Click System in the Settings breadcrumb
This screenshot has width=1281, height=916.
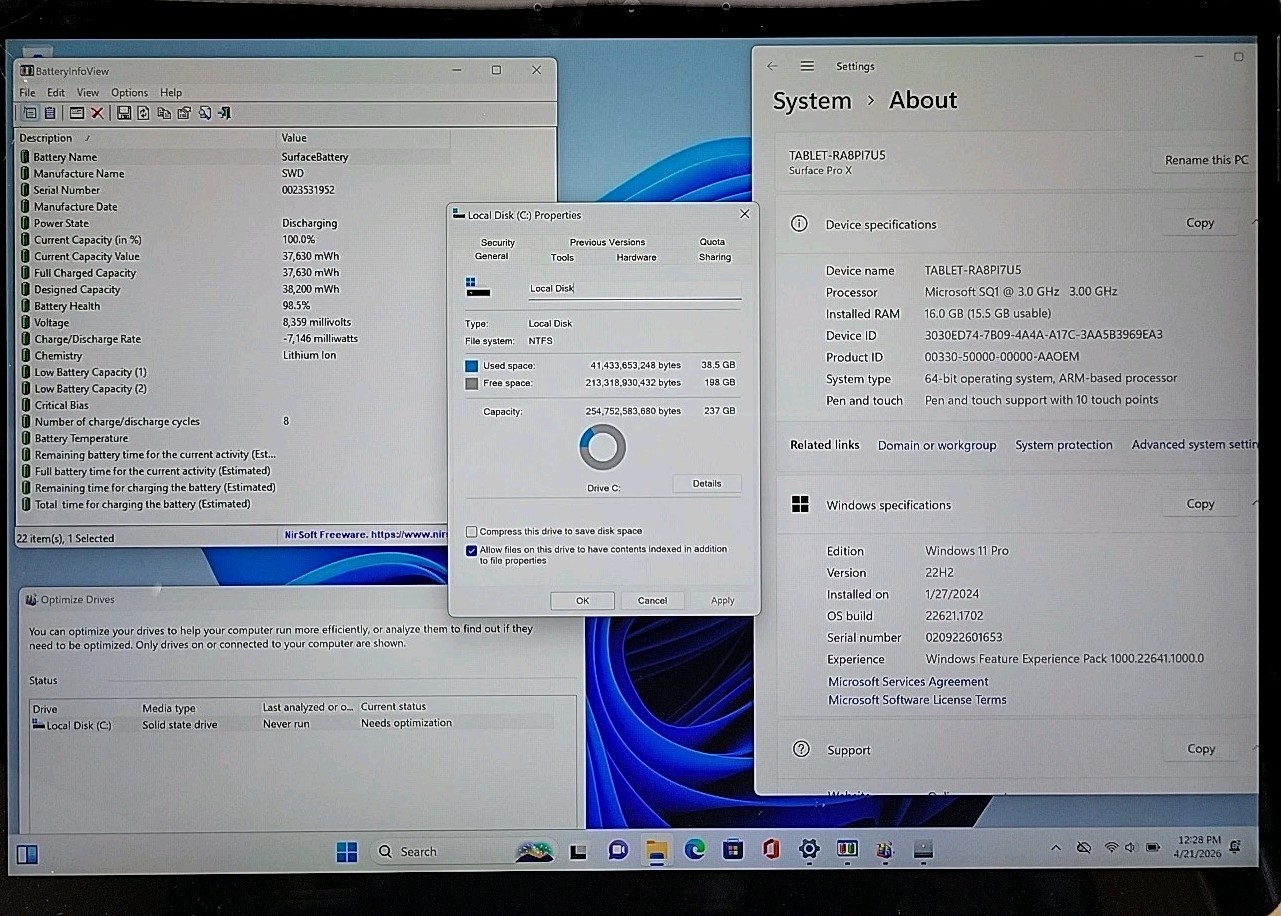click(811, 101)
